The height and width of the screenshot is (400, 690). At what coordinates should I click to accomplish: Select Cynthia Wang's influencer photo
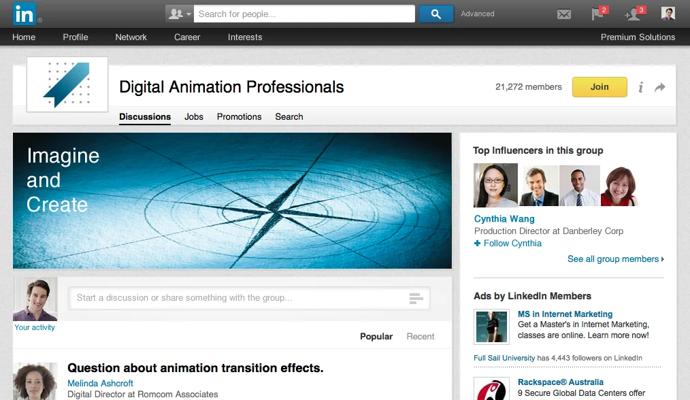[495, 185]
